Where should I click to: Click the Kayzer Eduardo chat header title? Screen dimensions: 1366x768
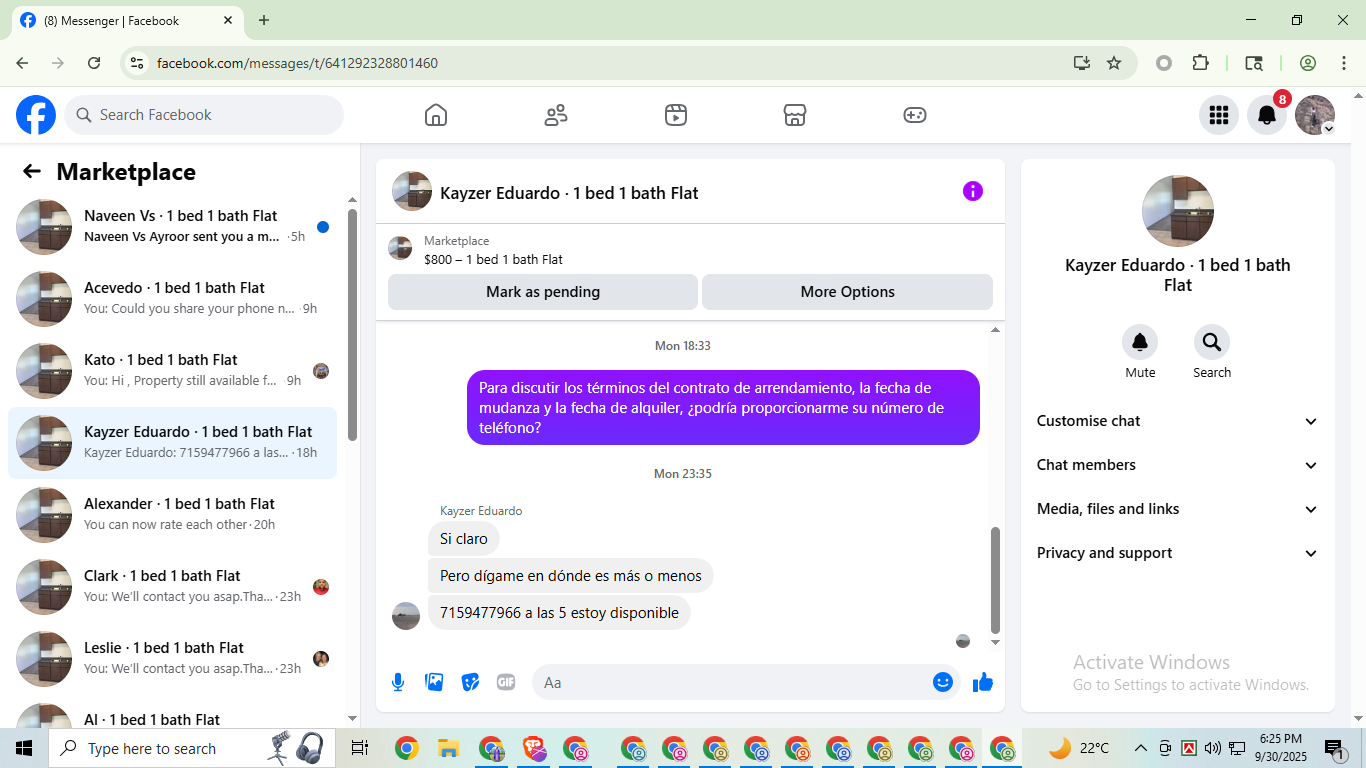tap(569, 193)
